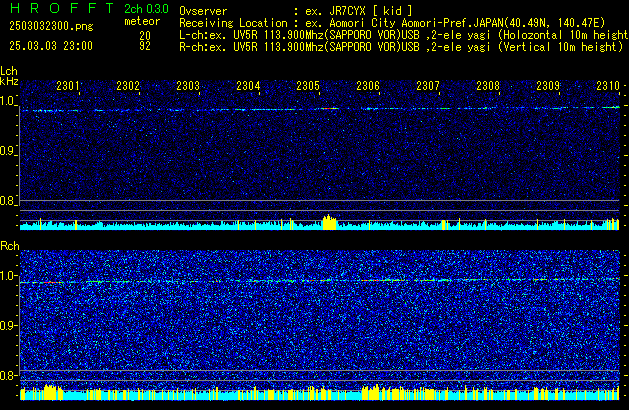629x410 pixels.
Task: Click the Rch channel label
Action: 10,246
